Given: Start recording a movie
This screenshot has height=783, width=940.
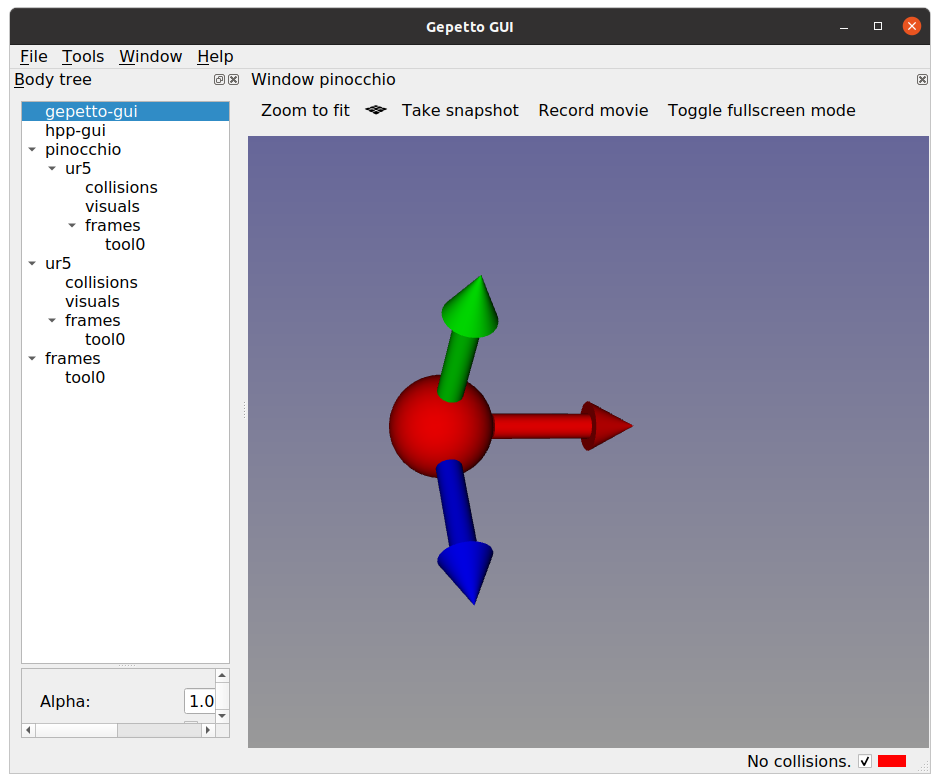Looking at the screenshot, I should 593,110.
